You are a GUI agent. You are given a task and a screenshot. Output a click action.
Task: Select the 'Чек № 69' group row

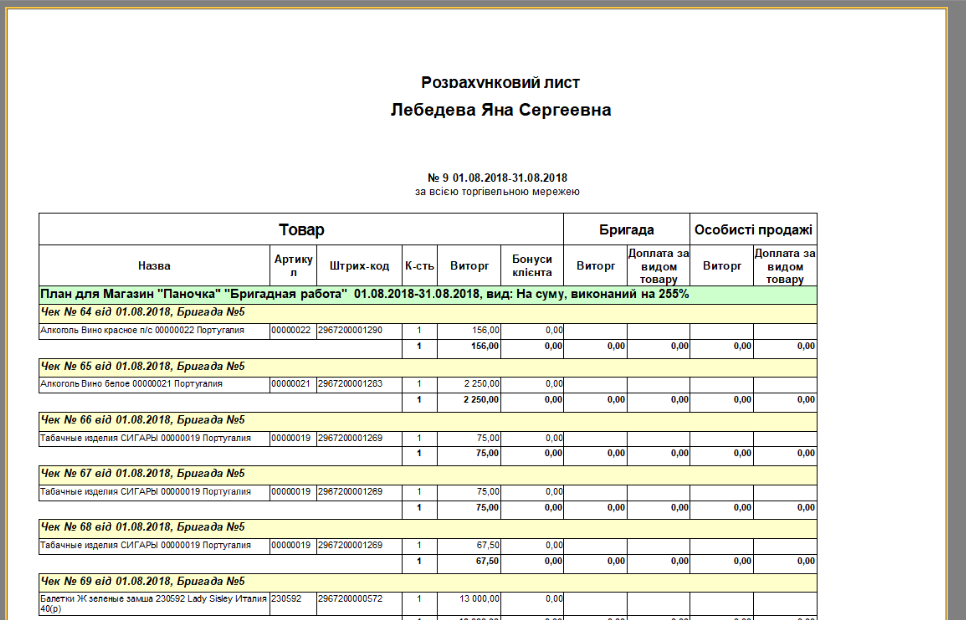[x=142, y=581]
